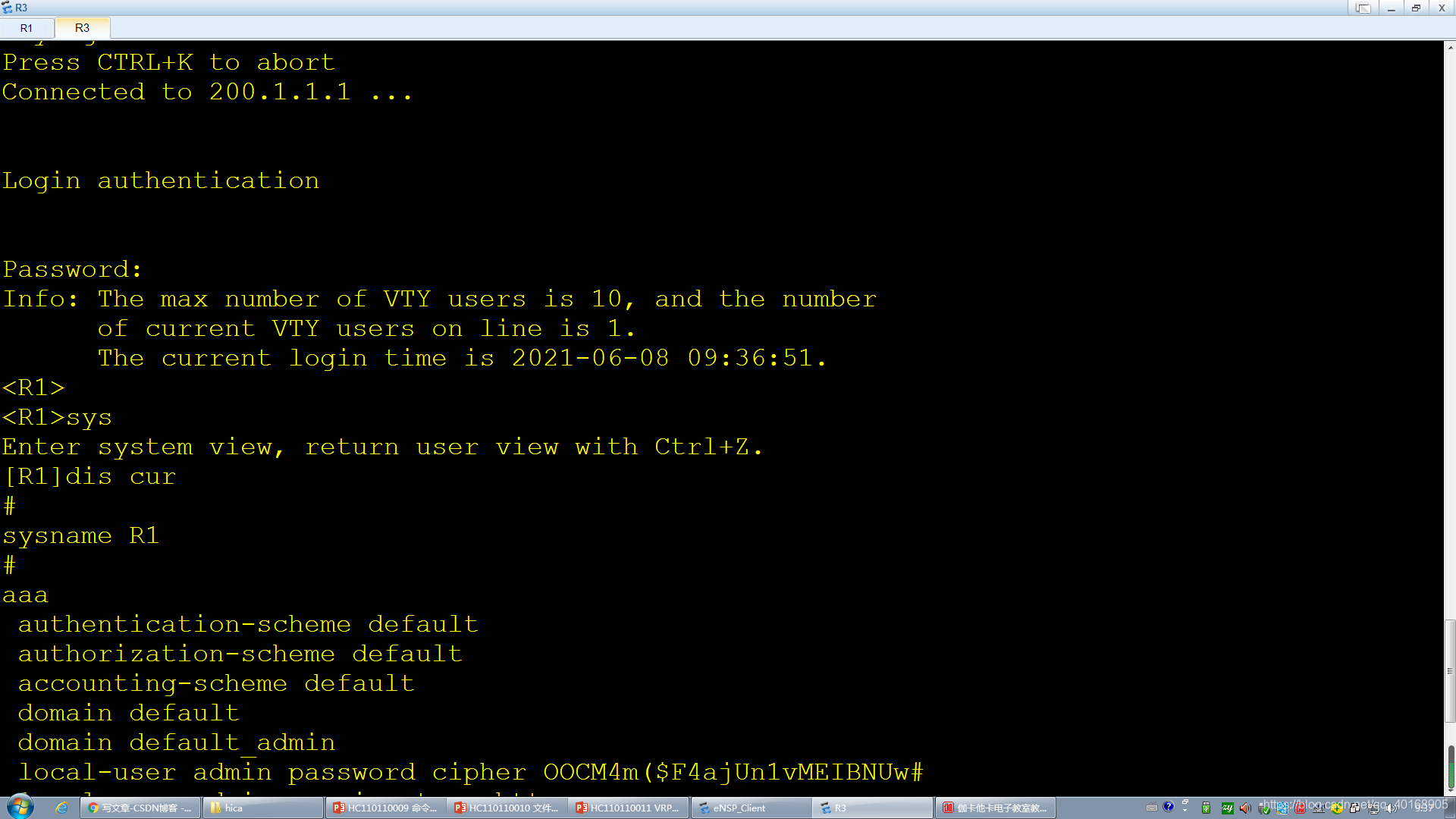Toggle the R3 terminal window focus

pyautogui.click(x=82, y=27)
